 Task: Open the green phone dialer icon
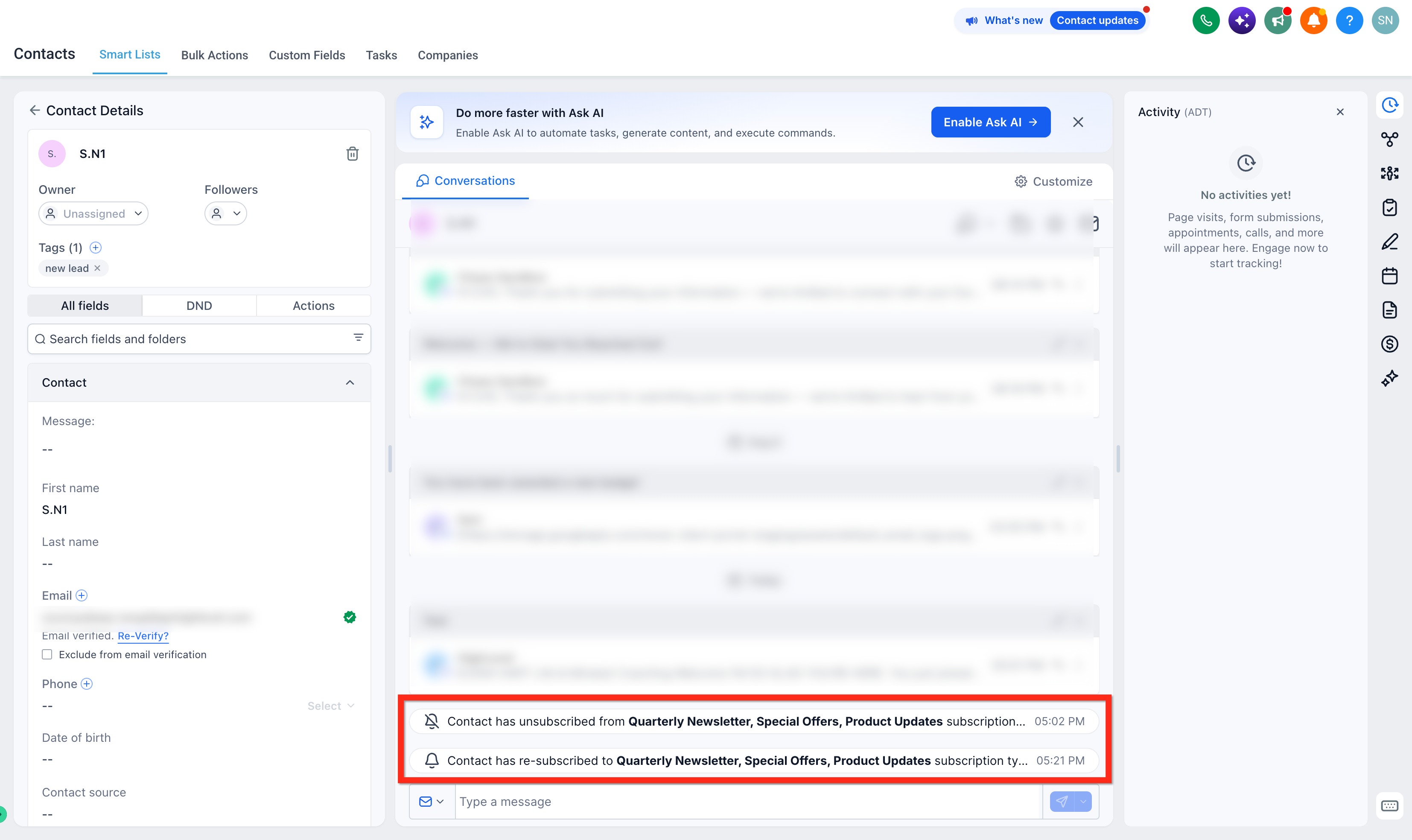point(1206,21)
